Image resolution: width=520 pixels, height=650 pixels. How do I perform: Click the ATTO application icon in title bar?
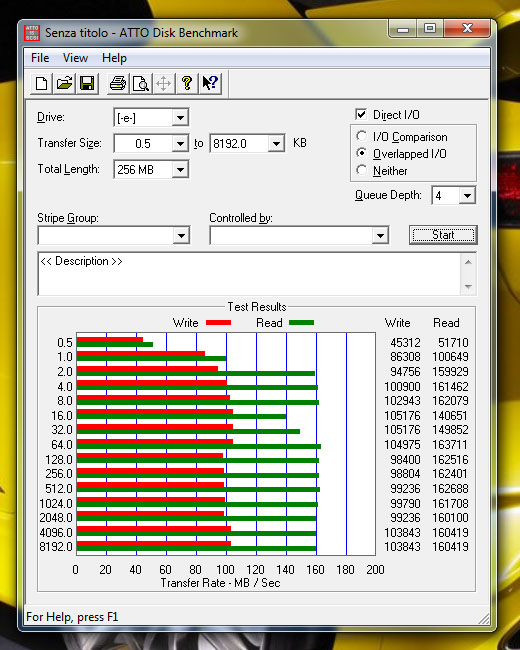[x=32, y=32]
